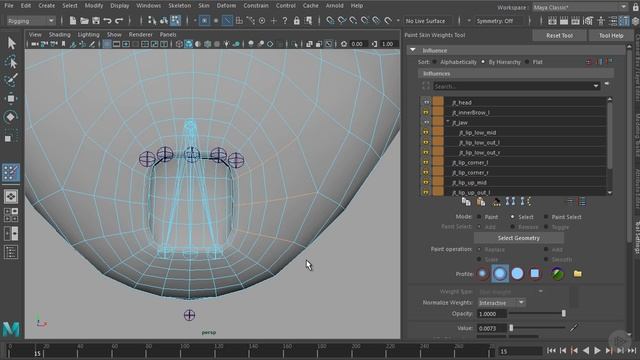Click the Open Scene folder icon
This screenshot has height=360, width=640.
(84, 20)
